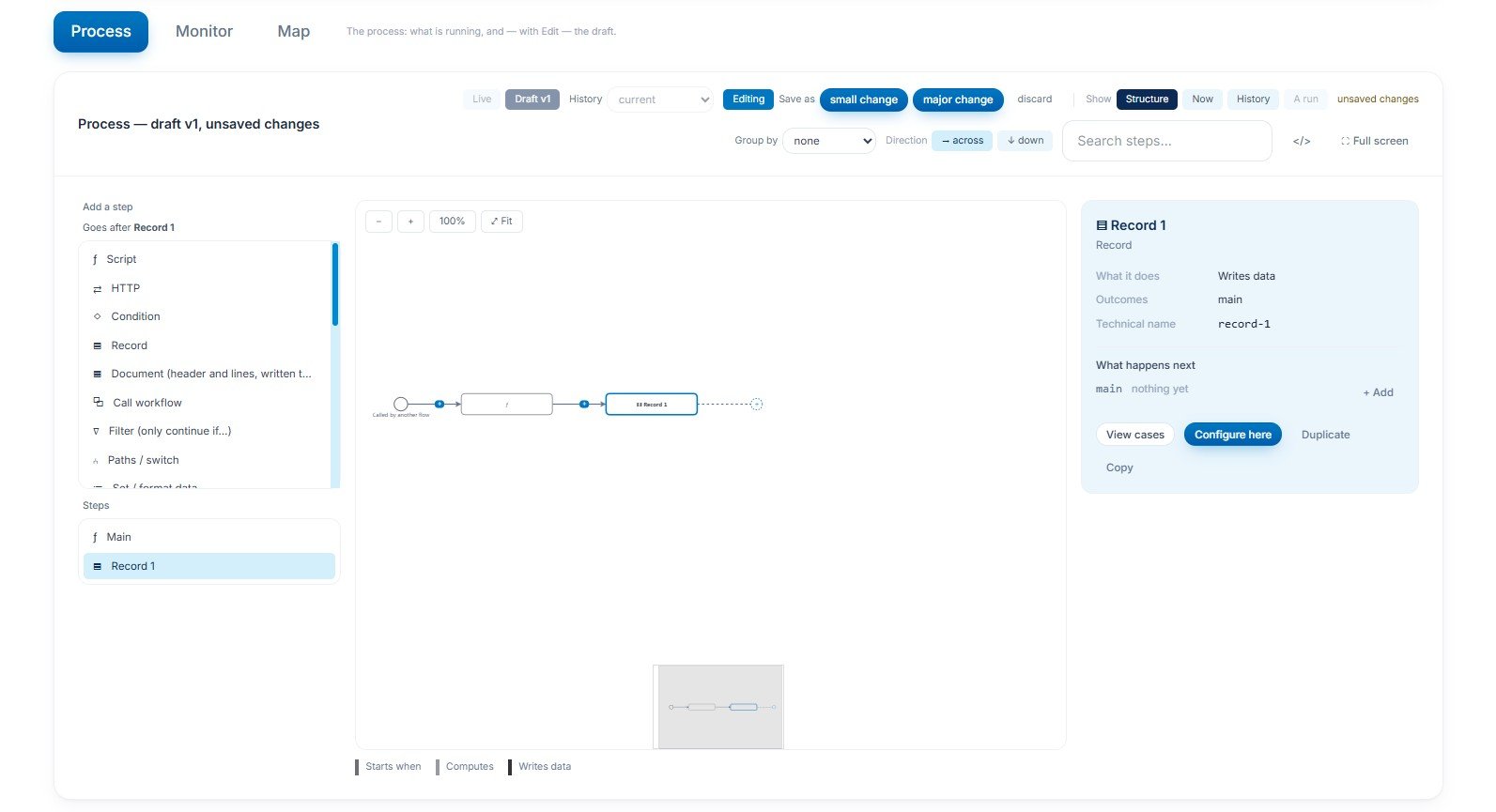This screenshot has height=812, width=1496.
Task: Switch to the Monitor tab
Action: (204, 31)
